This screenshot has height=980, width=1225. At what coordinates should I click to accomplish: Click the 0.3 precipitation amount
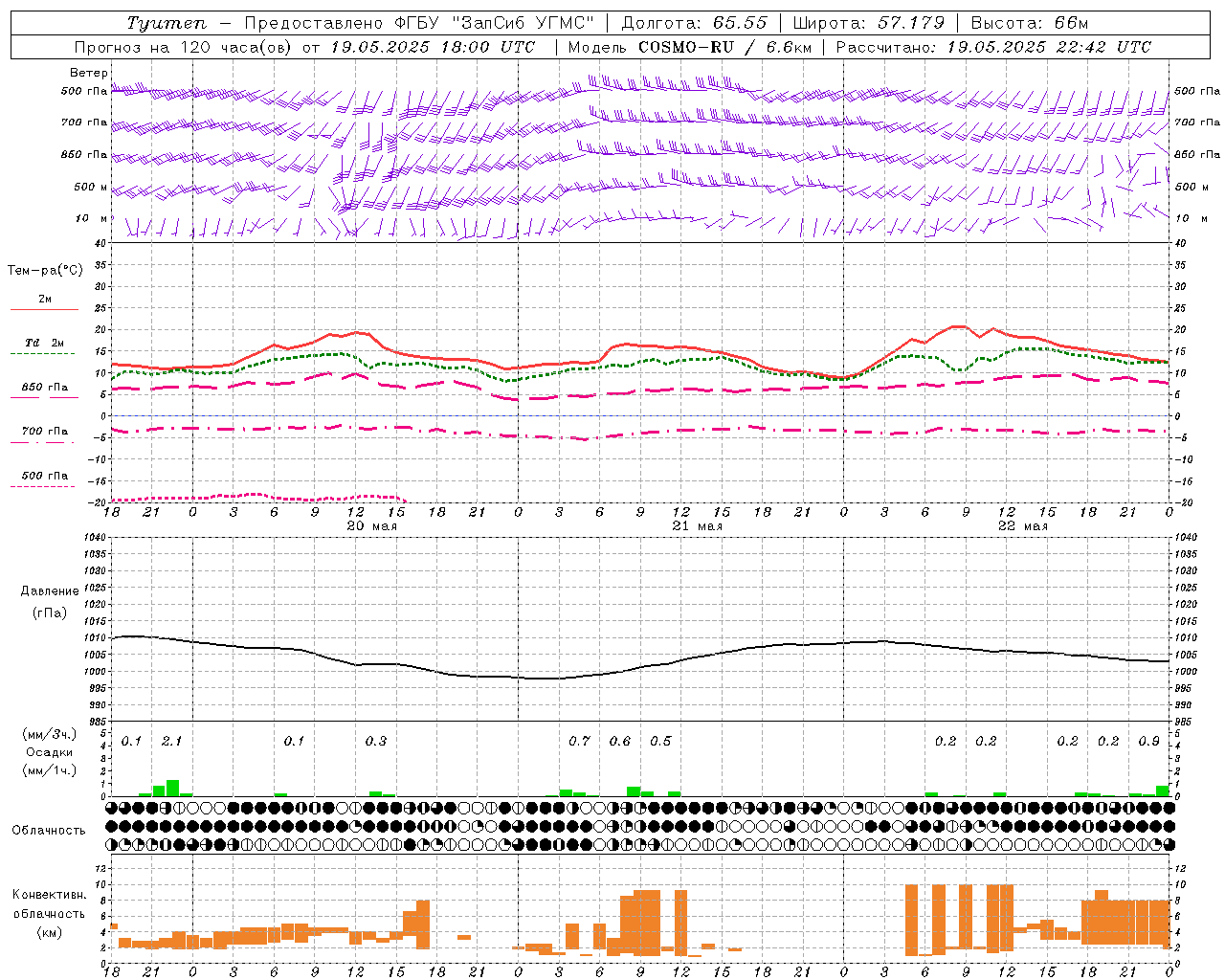[376, 742]
